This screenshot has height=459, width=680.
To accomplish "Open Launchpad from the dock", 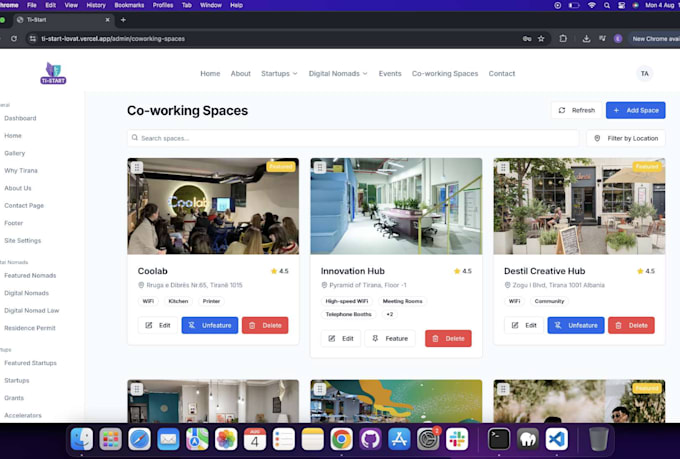I will [x=110, y=439].
